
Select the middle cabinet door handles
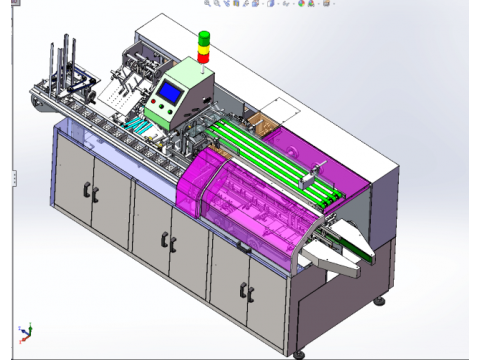click(169, 242)
